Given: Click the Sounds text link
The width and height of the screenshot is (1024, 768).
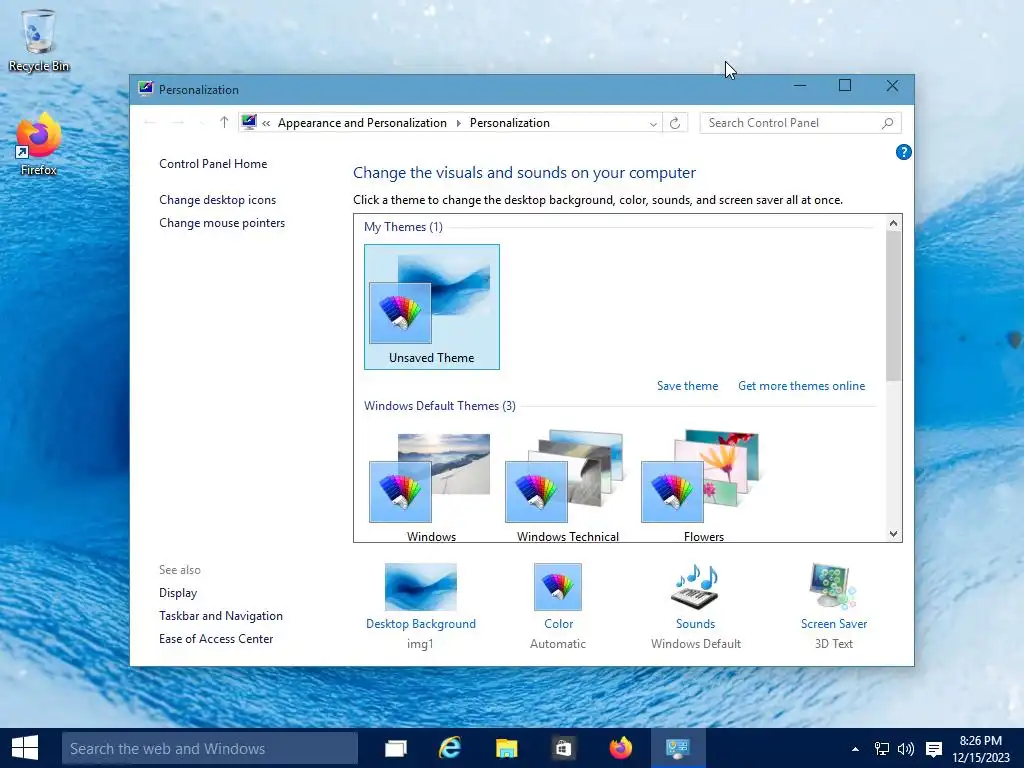Looking at the screenshot, I should coord(696,624).
